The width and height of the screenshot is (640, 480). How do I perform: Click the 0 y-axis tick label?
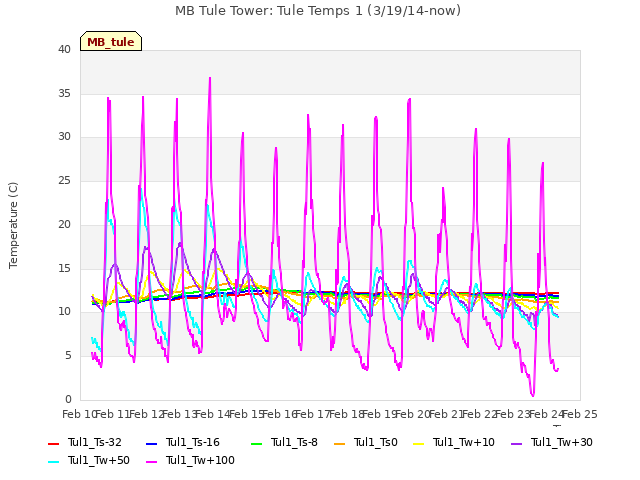coord(68,400)
